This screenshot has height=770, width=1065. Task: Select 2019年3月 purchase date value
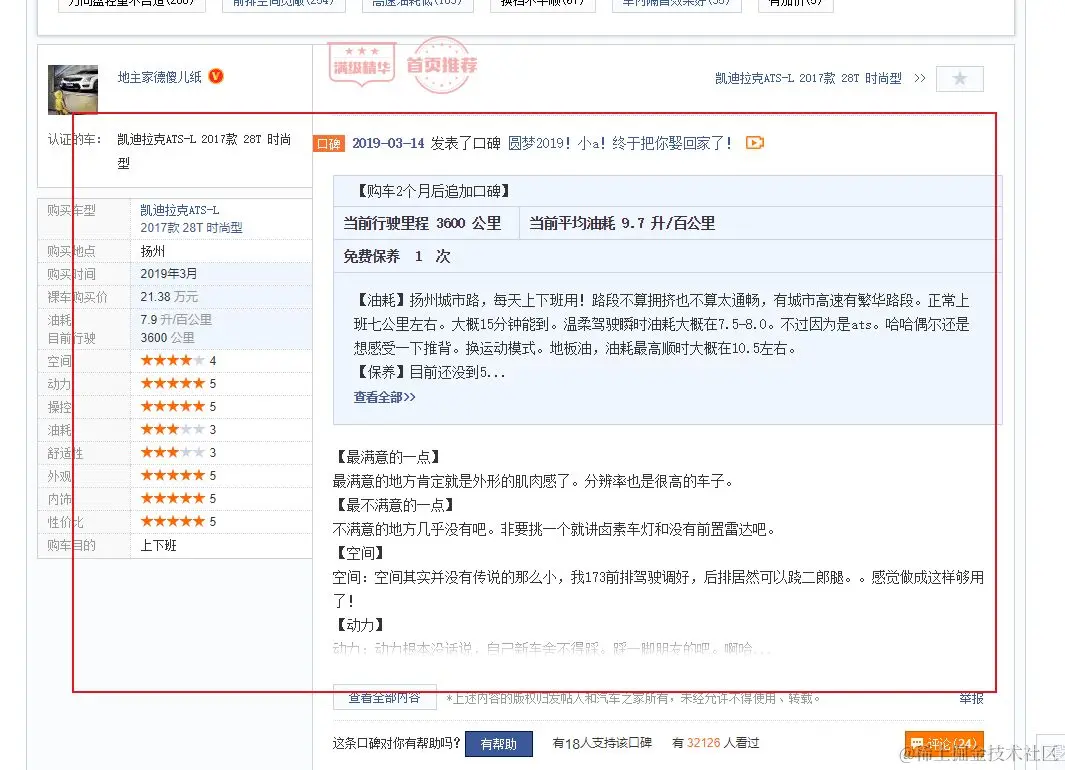tap(168, 274)
